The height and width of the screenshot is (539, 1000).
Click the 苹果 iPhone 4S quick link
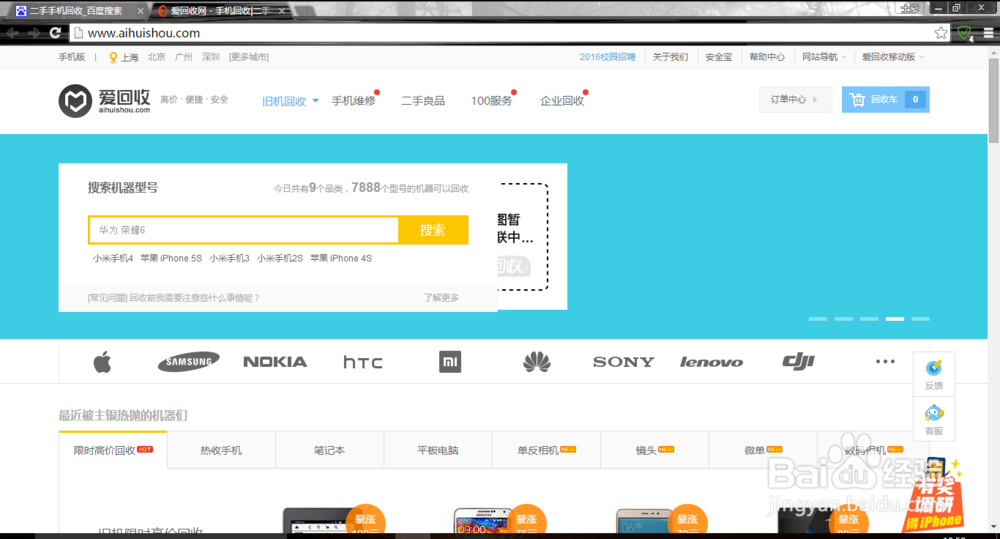point(341,258)
